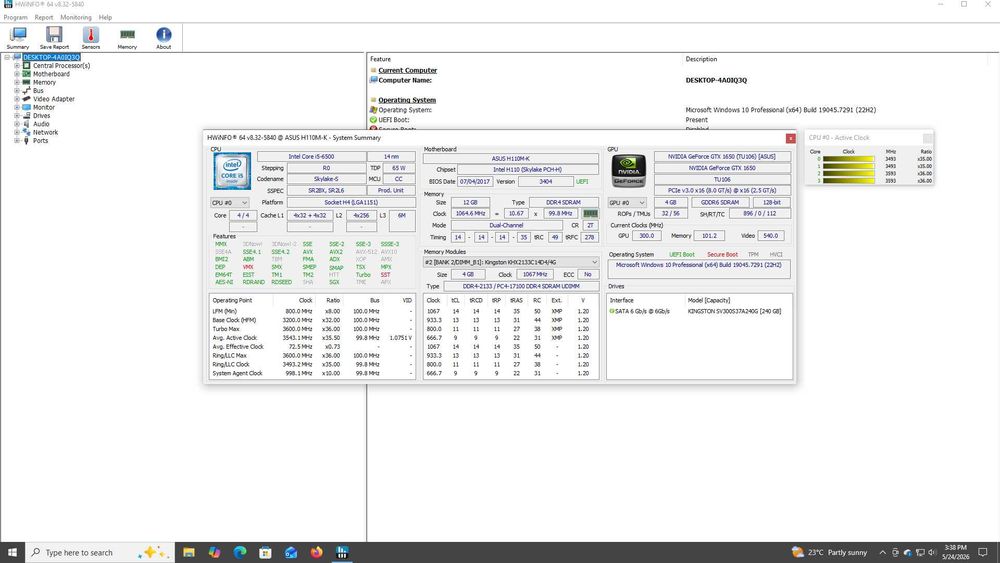The height and width of the screenshot is (563, 1000).
Task: Click core 2 clock bar
Action: [x=848, y=173]
